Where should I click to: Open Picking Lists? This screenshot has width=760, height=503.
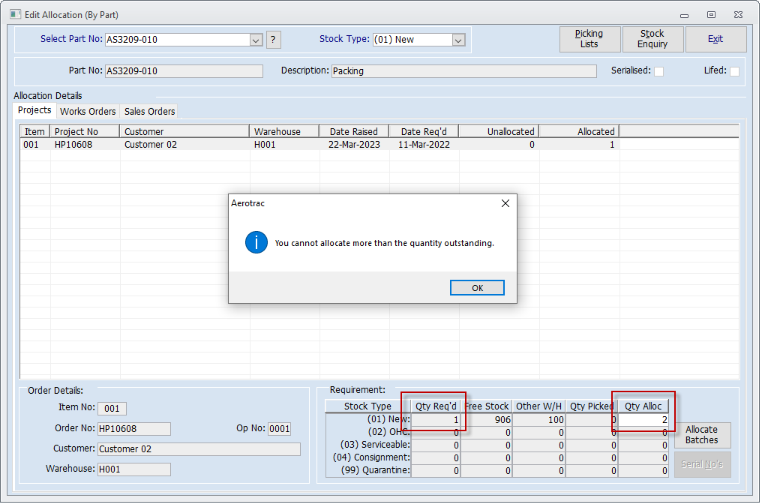point(589,39)
